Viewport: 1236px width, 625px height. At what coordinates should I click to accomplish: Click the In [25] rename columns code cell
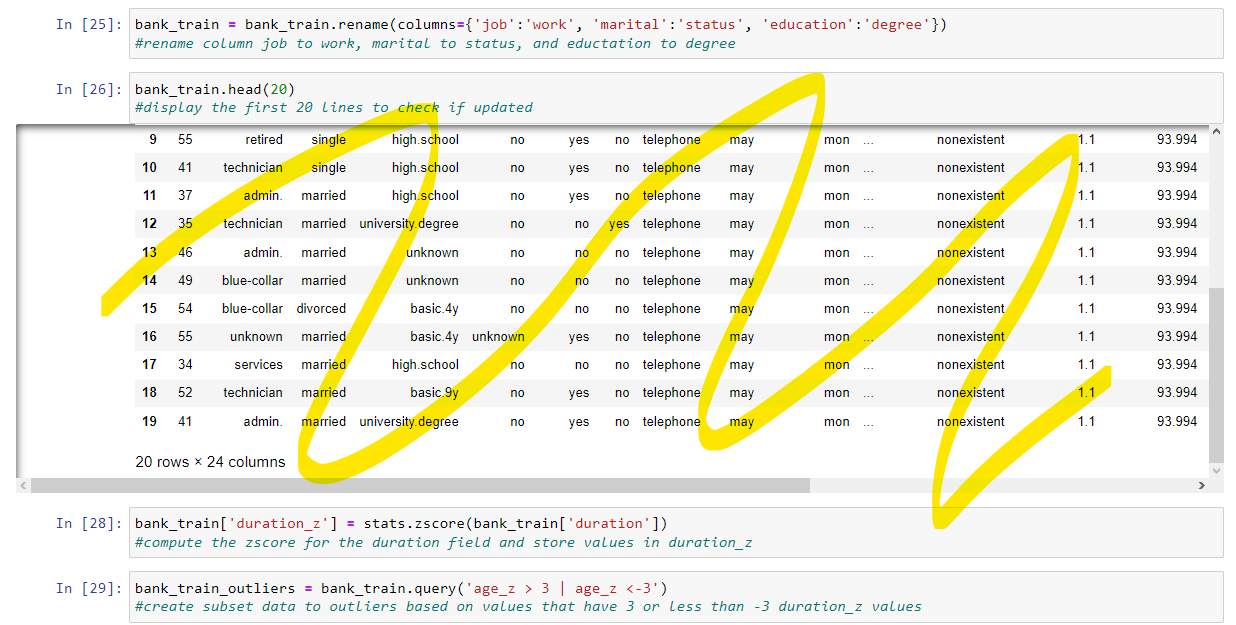tap(676, 34)
